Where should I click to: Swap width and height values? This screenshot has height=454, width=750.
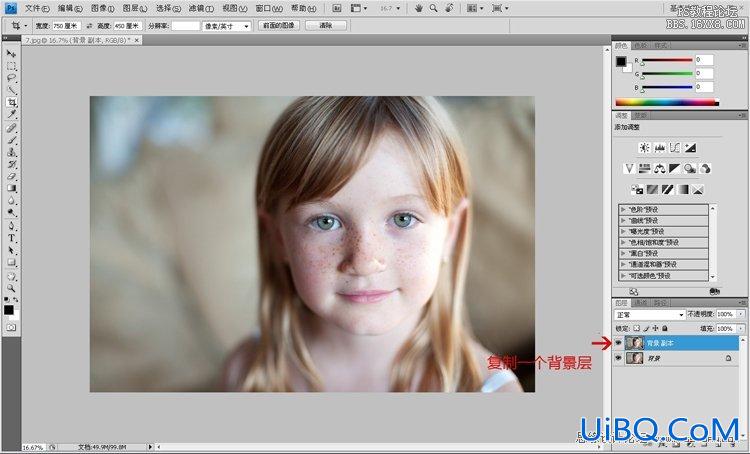pyautogui.click(x=89, y=26)
